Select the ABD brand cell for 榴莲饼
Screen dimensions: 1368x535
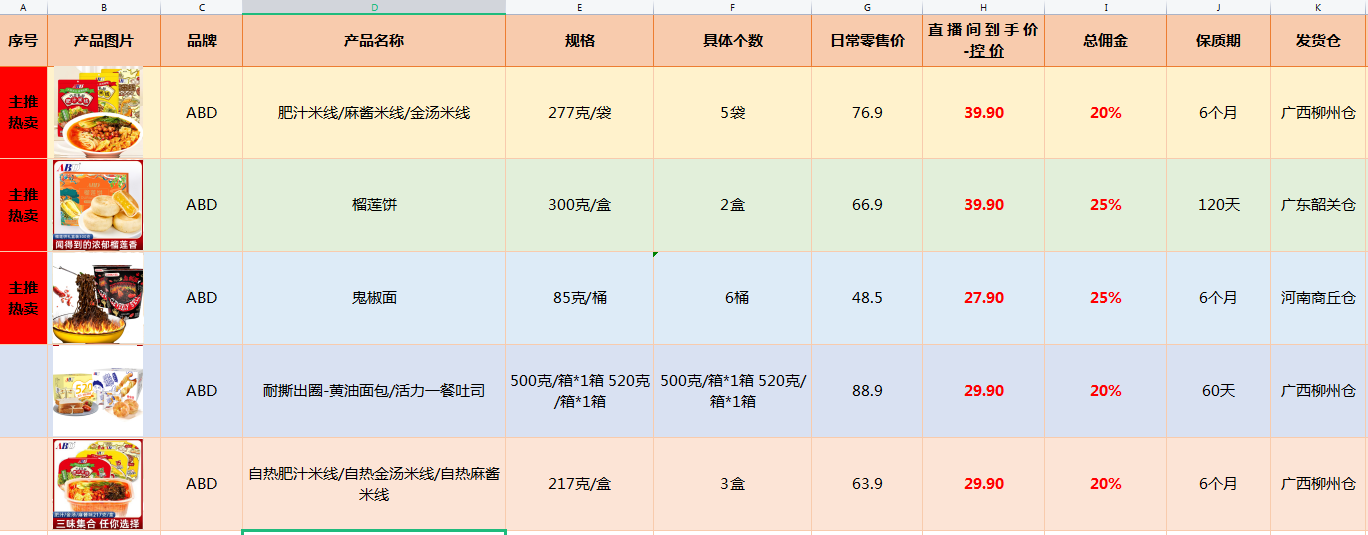point(202,205)
